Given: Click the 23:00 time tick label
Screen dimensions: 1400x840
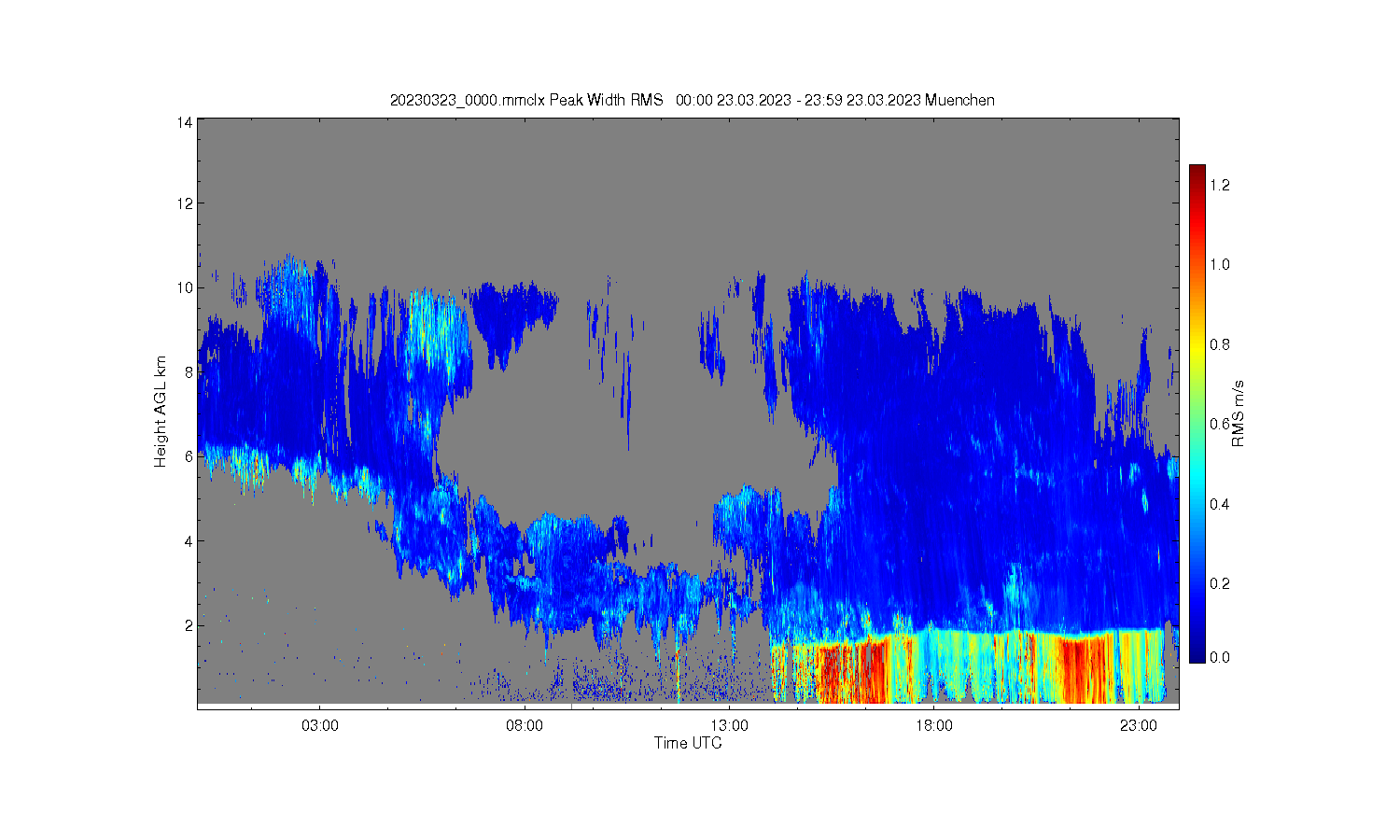Looking at the screenshot, I should [1139, 725].
